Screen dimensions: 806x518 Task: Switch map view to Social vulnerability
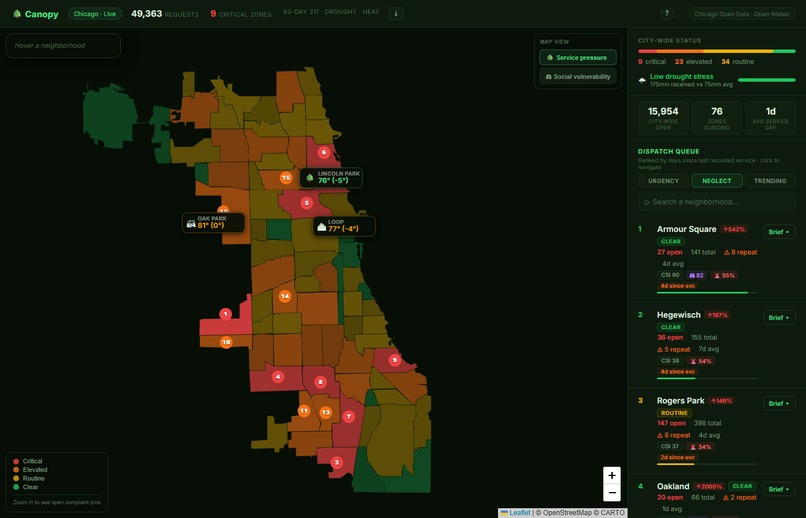coord(578,77)
